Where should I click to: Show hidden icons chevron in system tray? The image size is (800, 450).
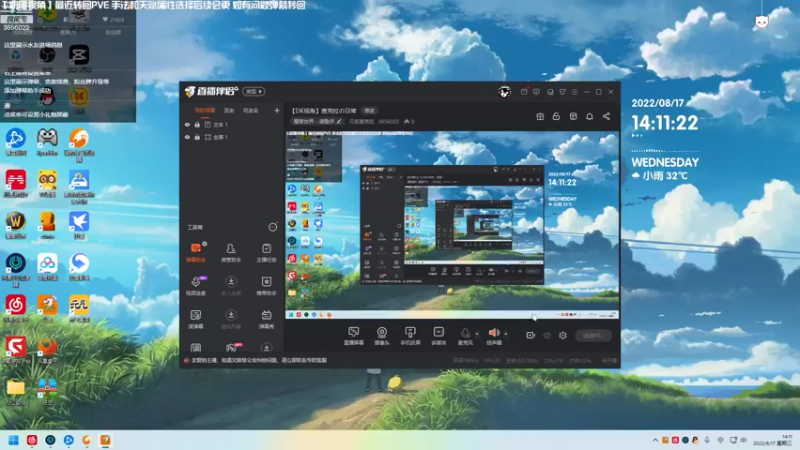click(x=655, y=440)
